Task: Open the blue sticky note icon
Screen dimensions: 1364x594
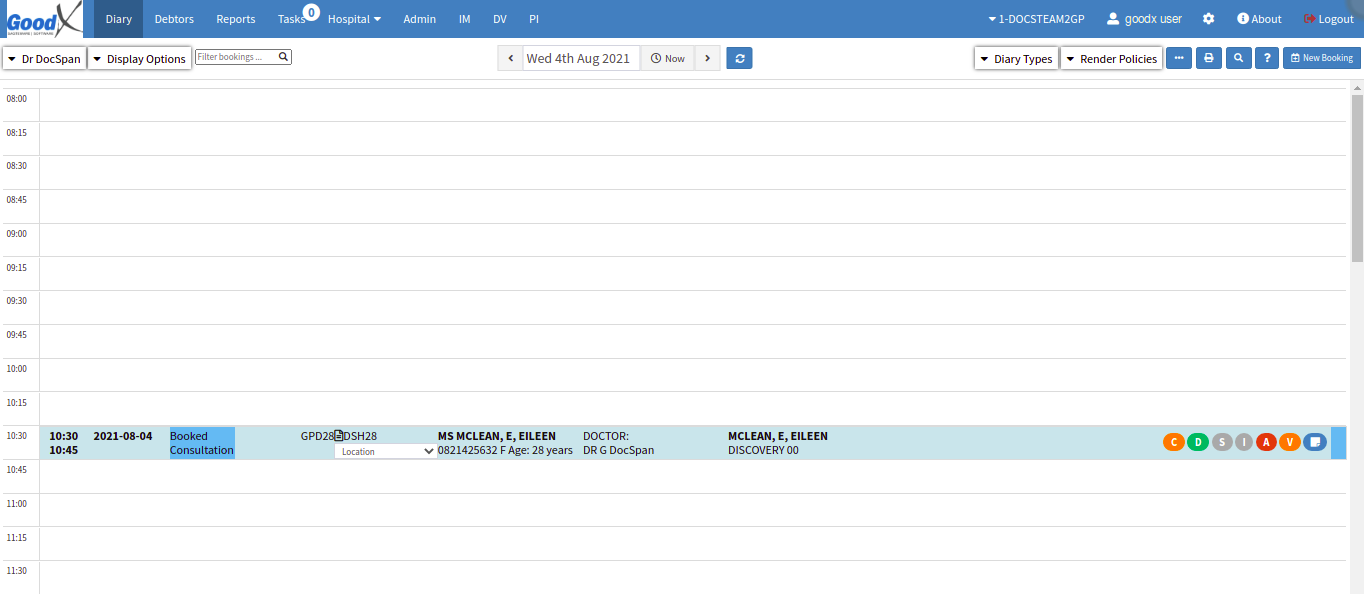Action: (x=1315, y=442)
